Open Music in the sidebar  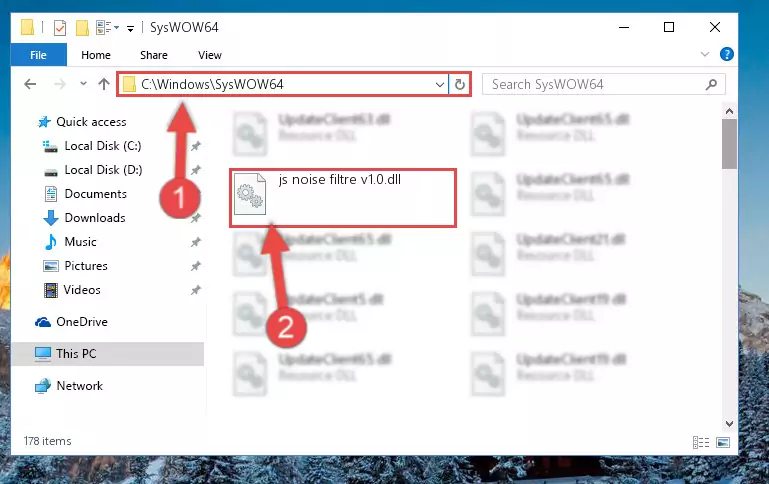(x=80, y=242)
